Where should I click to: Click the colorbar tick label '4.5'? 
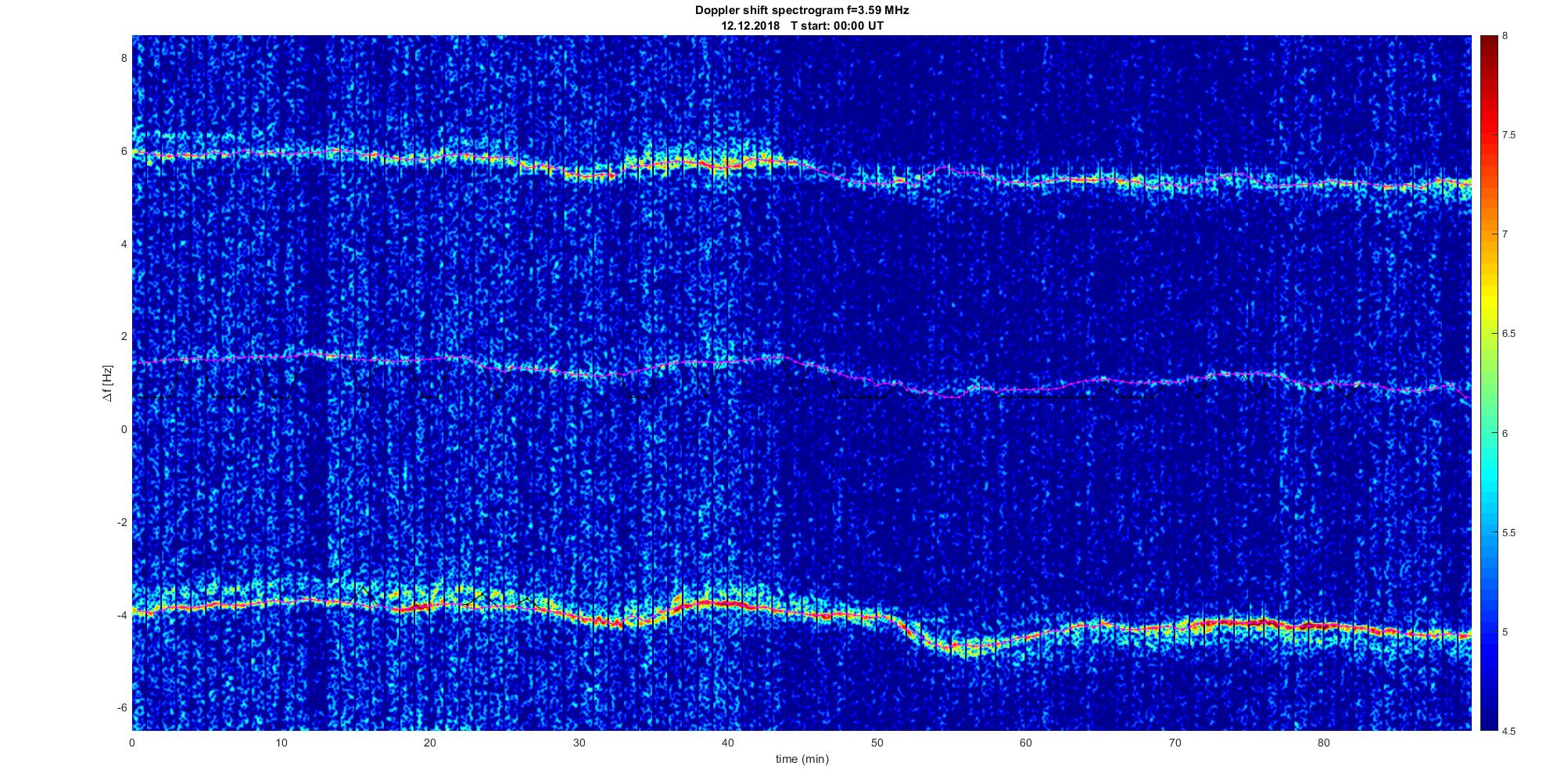pos(1509,732)
